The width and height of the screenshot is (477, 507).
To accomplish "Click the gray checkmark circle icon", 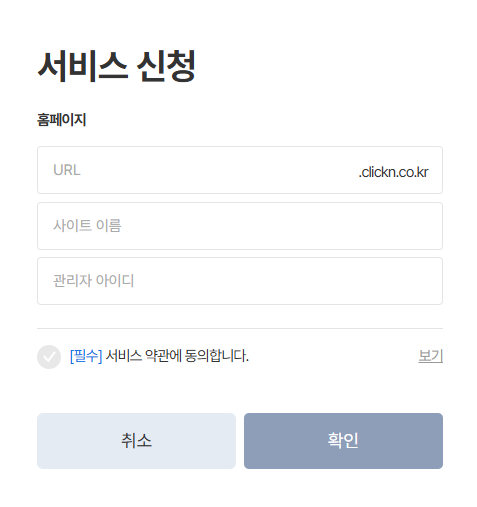I will [x=49, y=357].
